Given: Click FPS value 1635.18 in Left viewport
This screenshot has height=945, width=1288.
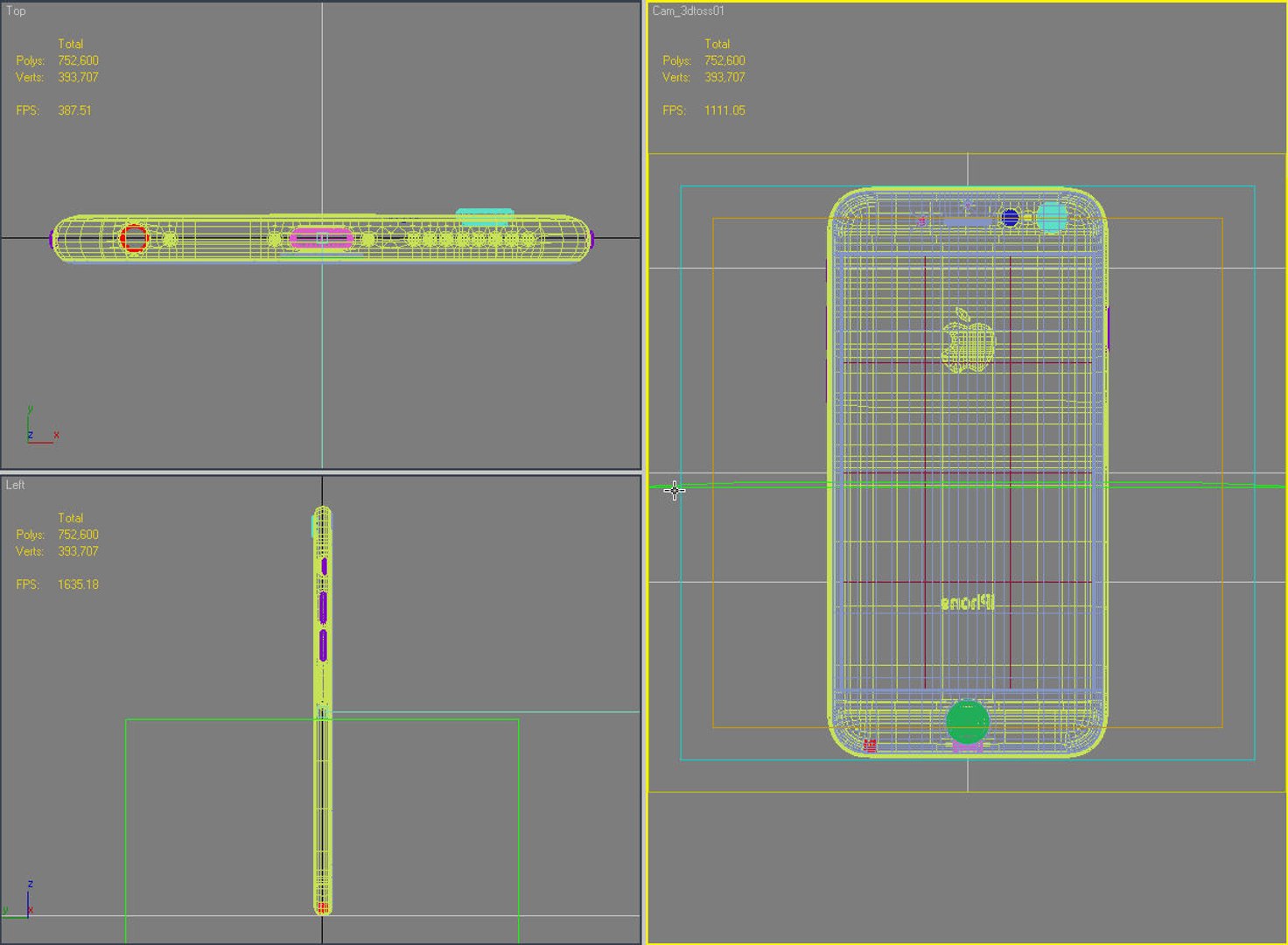Looking at the screenshot, I should click(78, 584).
